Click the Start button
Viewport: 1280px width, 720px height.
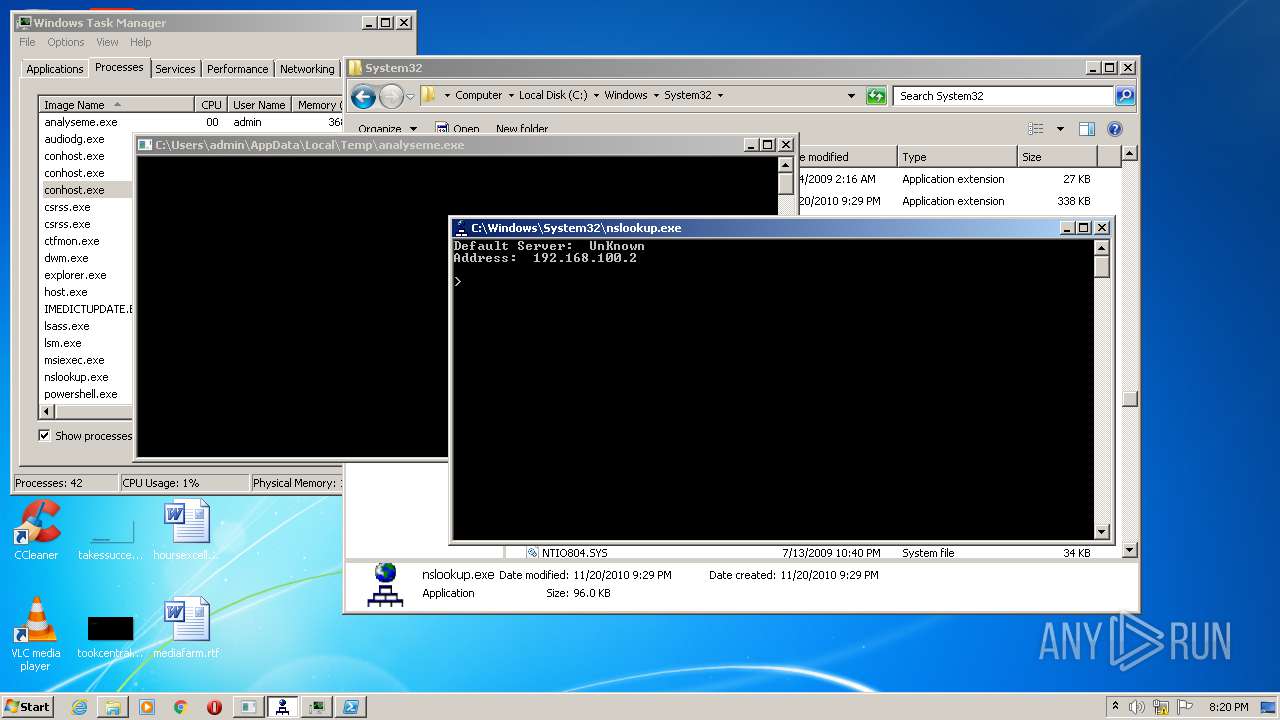[x=27, y=707]
